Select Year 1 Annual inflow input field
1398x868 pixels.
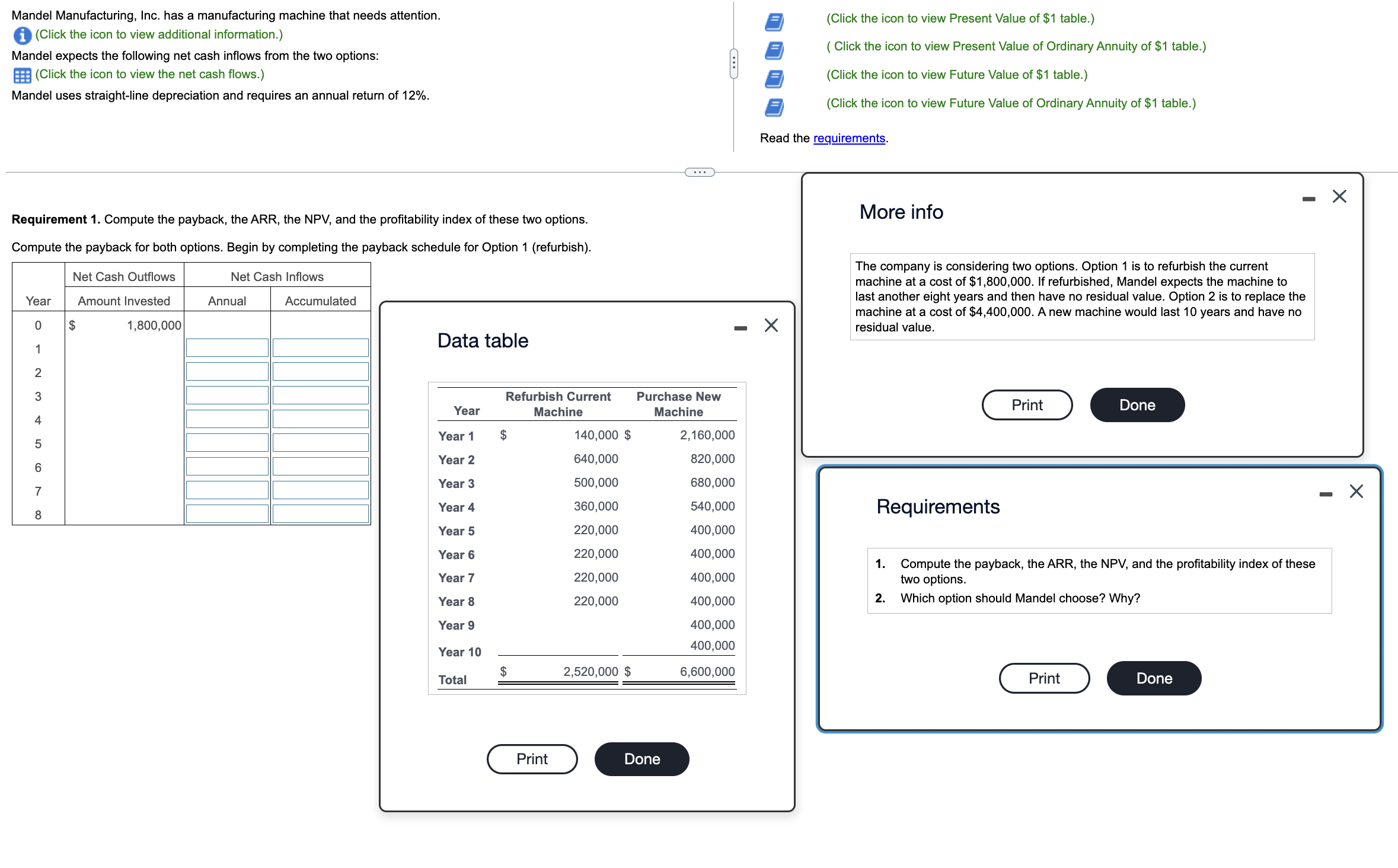pos(227,348)
